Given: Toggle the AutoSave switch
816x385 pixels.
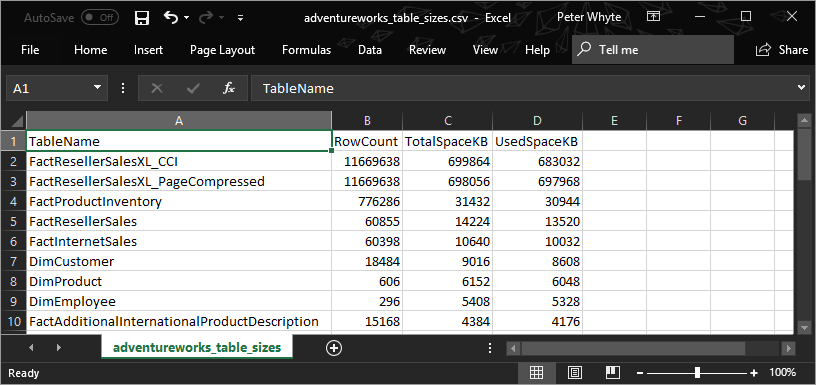Looking at the screenshot, I should click(99, 18).
